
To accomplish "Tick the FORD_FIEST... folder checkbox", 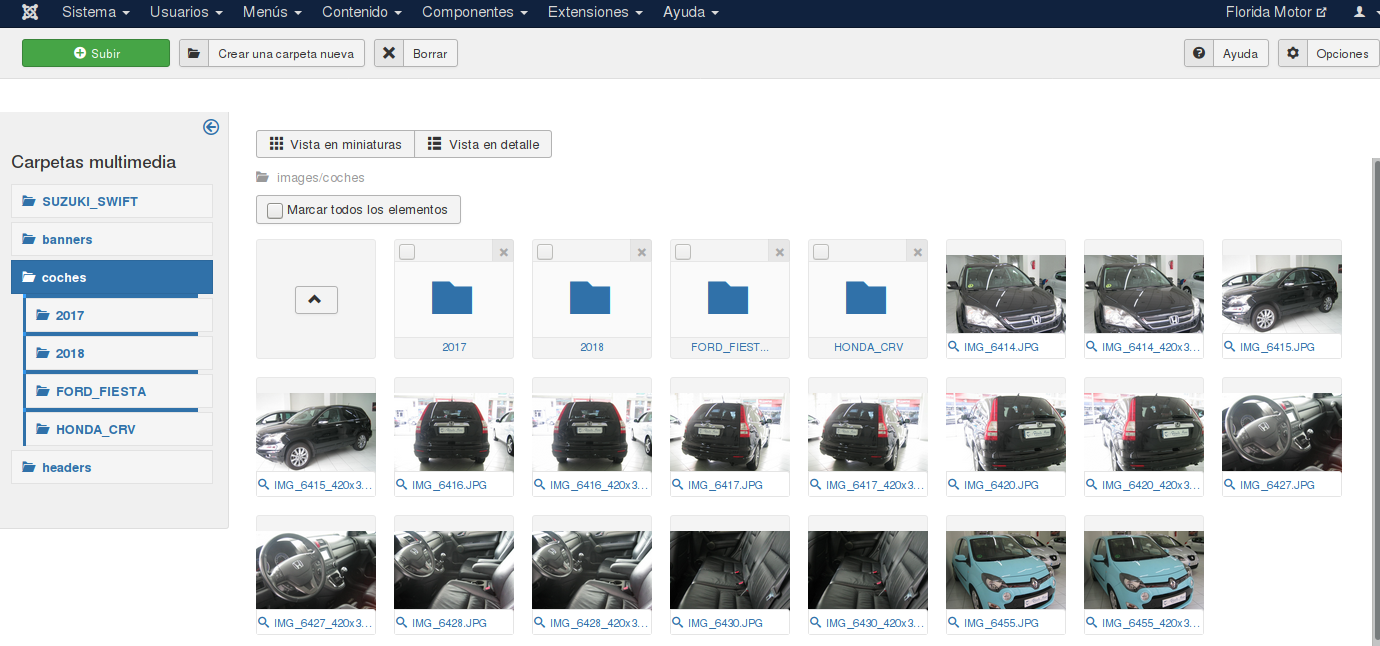I will click(x=683, y=252).
